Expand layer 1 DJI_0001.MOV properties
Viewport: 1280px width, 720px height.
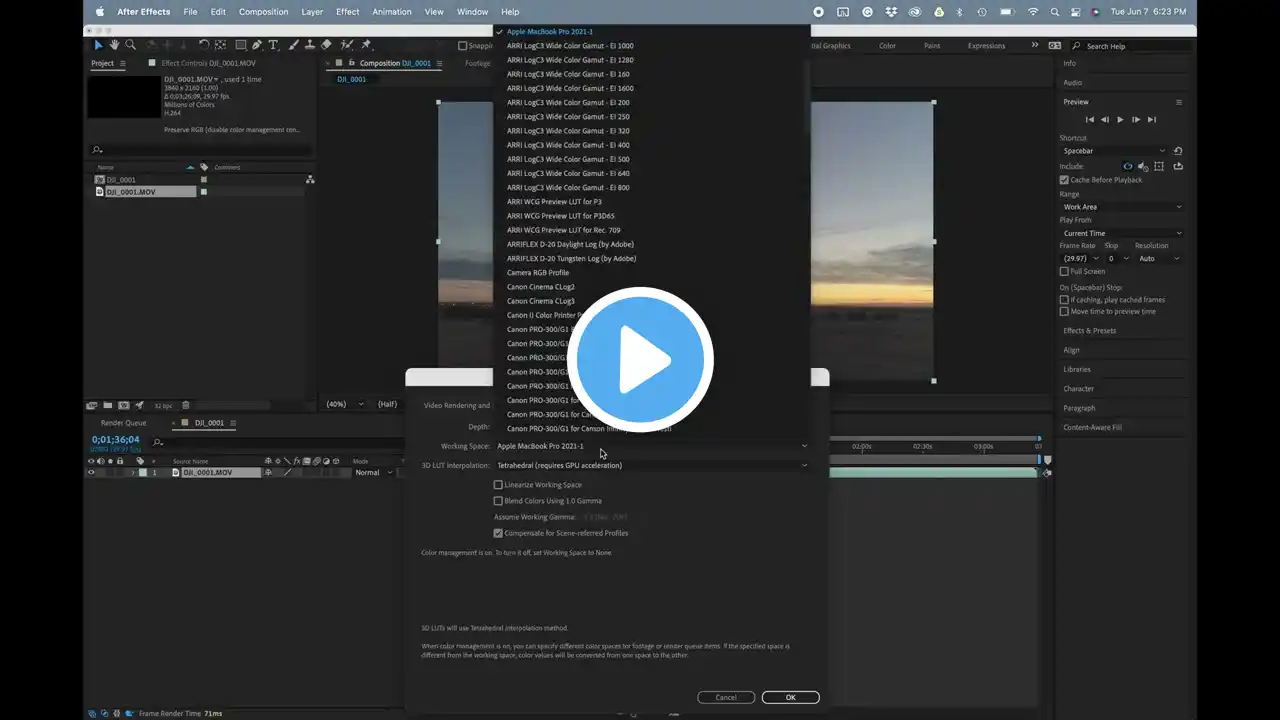(133, 472)
